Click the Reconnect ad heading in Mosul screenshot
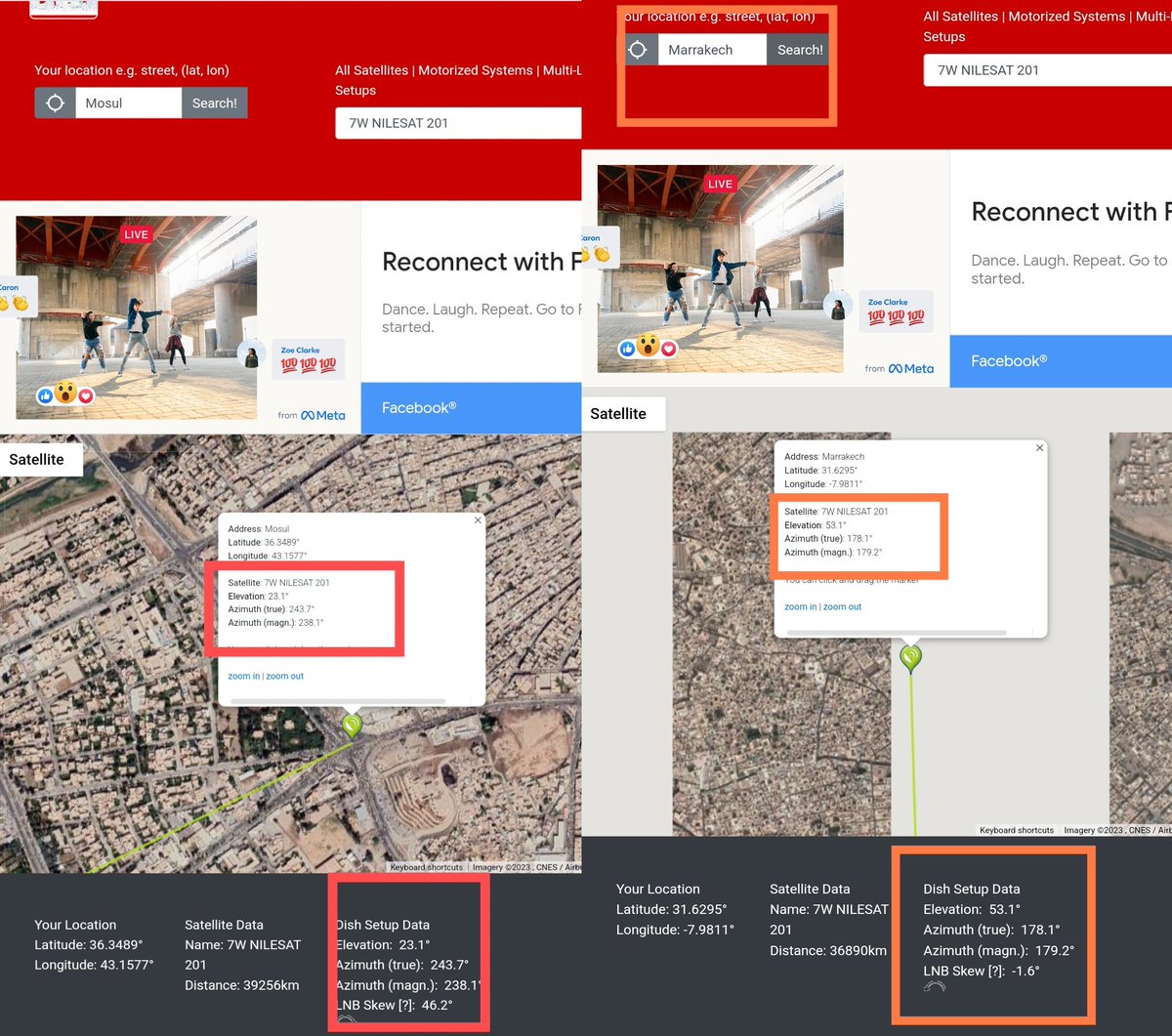Viewport: 1172px width, 1036px height. [x=481, y=262]
